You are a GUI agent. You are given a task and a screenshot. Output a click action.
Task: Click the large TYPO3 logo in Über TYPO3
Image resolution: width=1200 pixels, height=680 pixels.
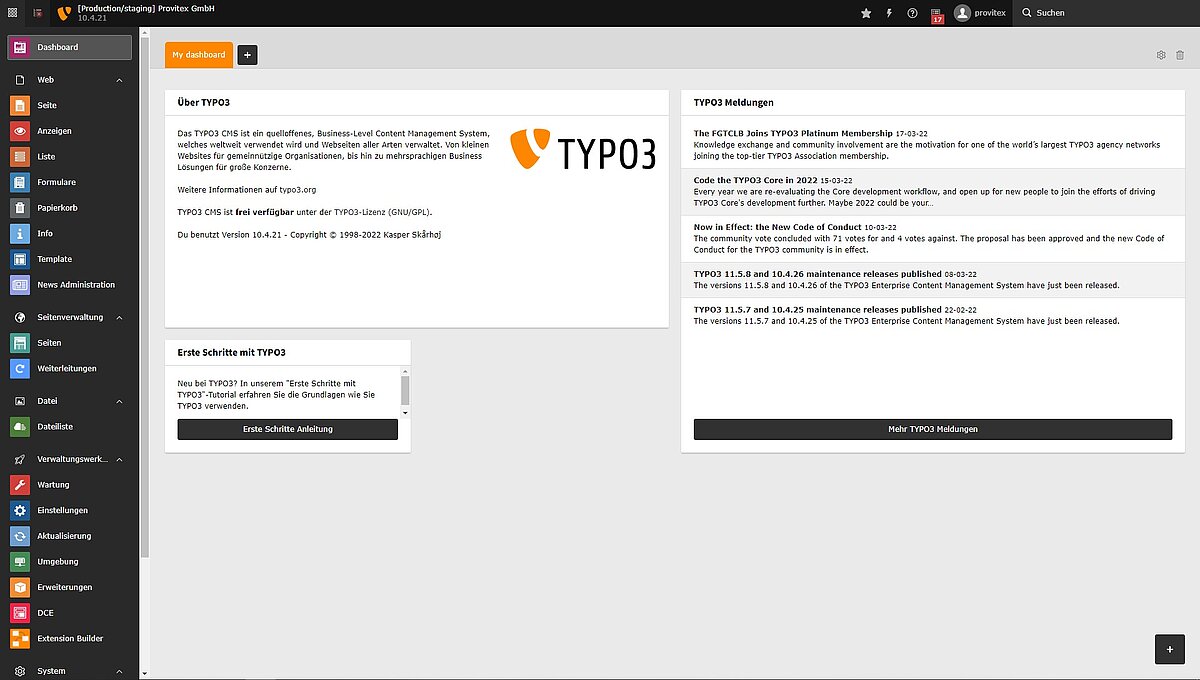click(x=583, y=150)
